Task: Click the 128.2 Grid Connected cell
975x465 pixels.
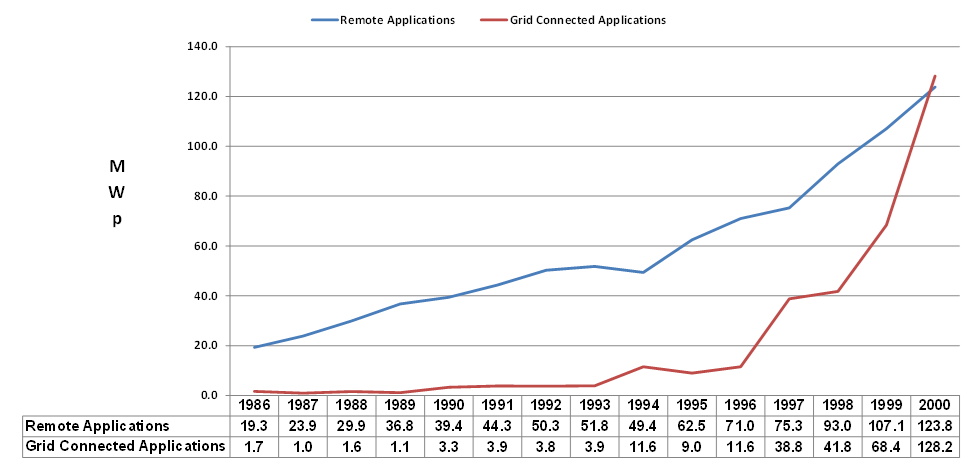Action: [933, 446]
